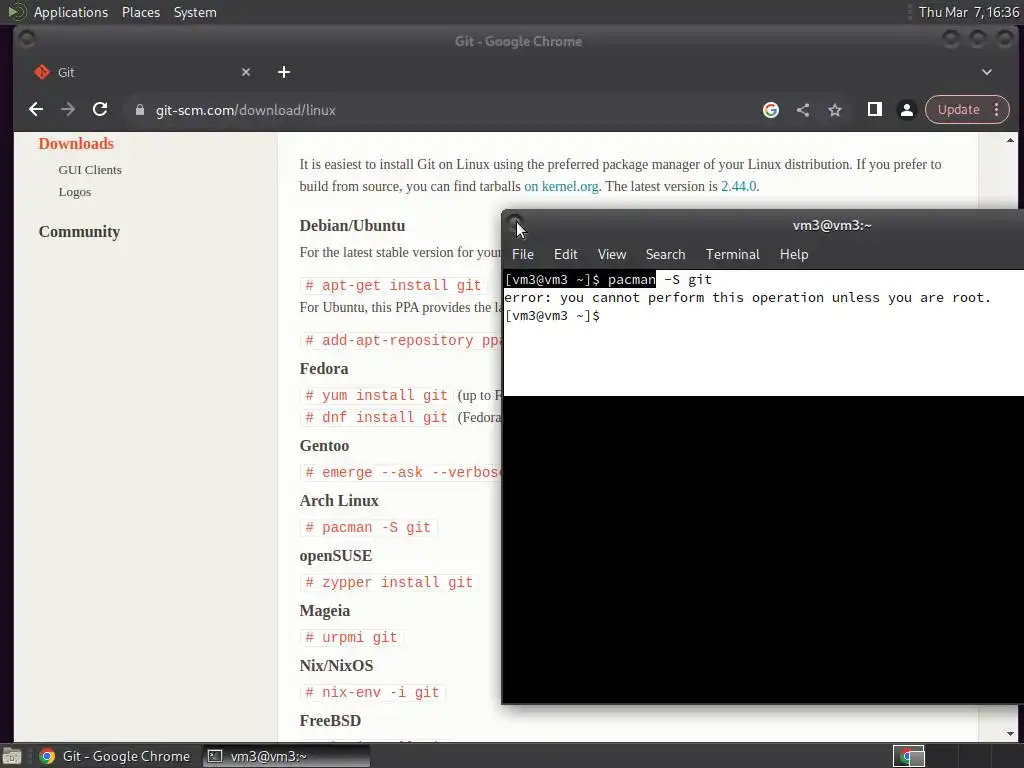Open System menu in top panel
The width and height of the screenshot is (1024, 768).
coord(195,12)
